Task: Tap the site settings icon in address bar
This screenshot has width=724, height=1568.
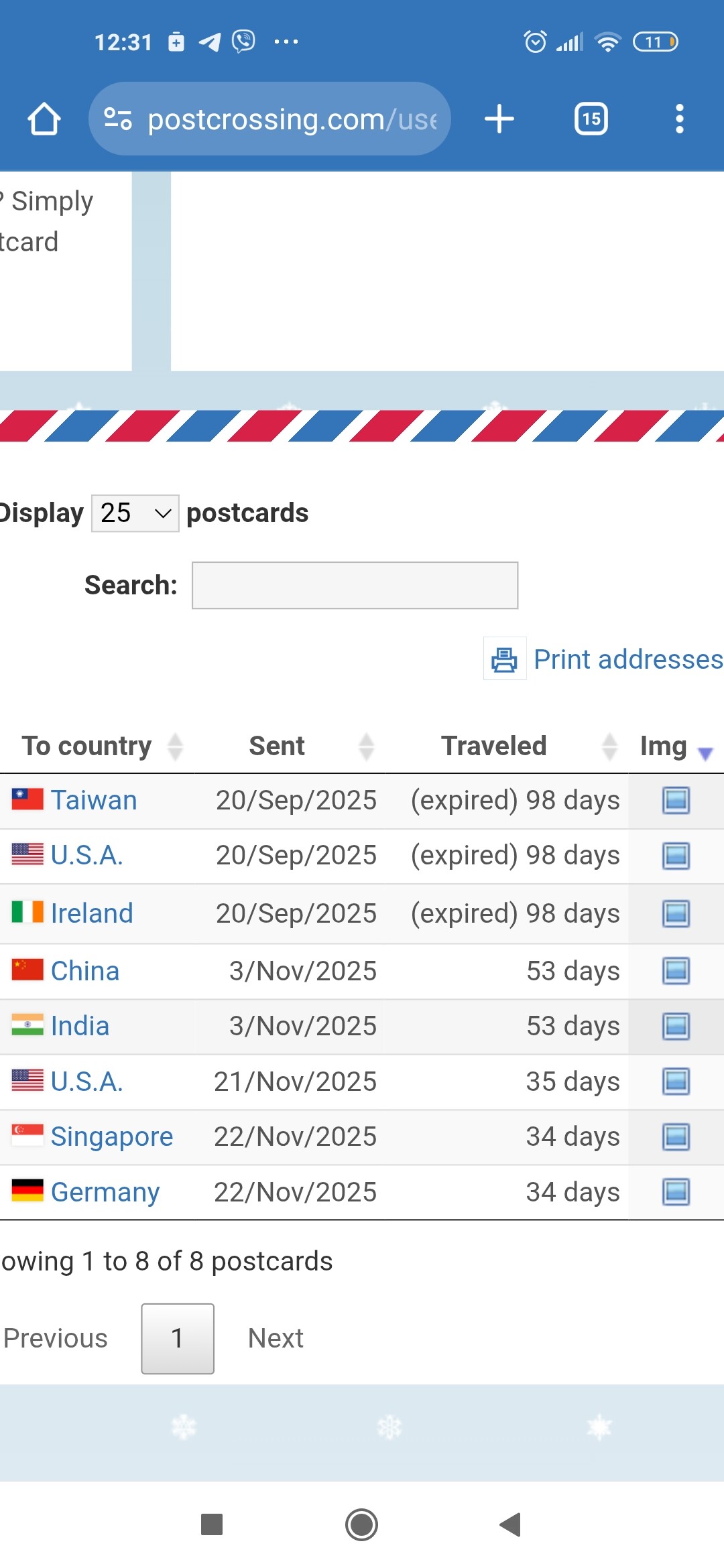Action: (x=117, y=119)
